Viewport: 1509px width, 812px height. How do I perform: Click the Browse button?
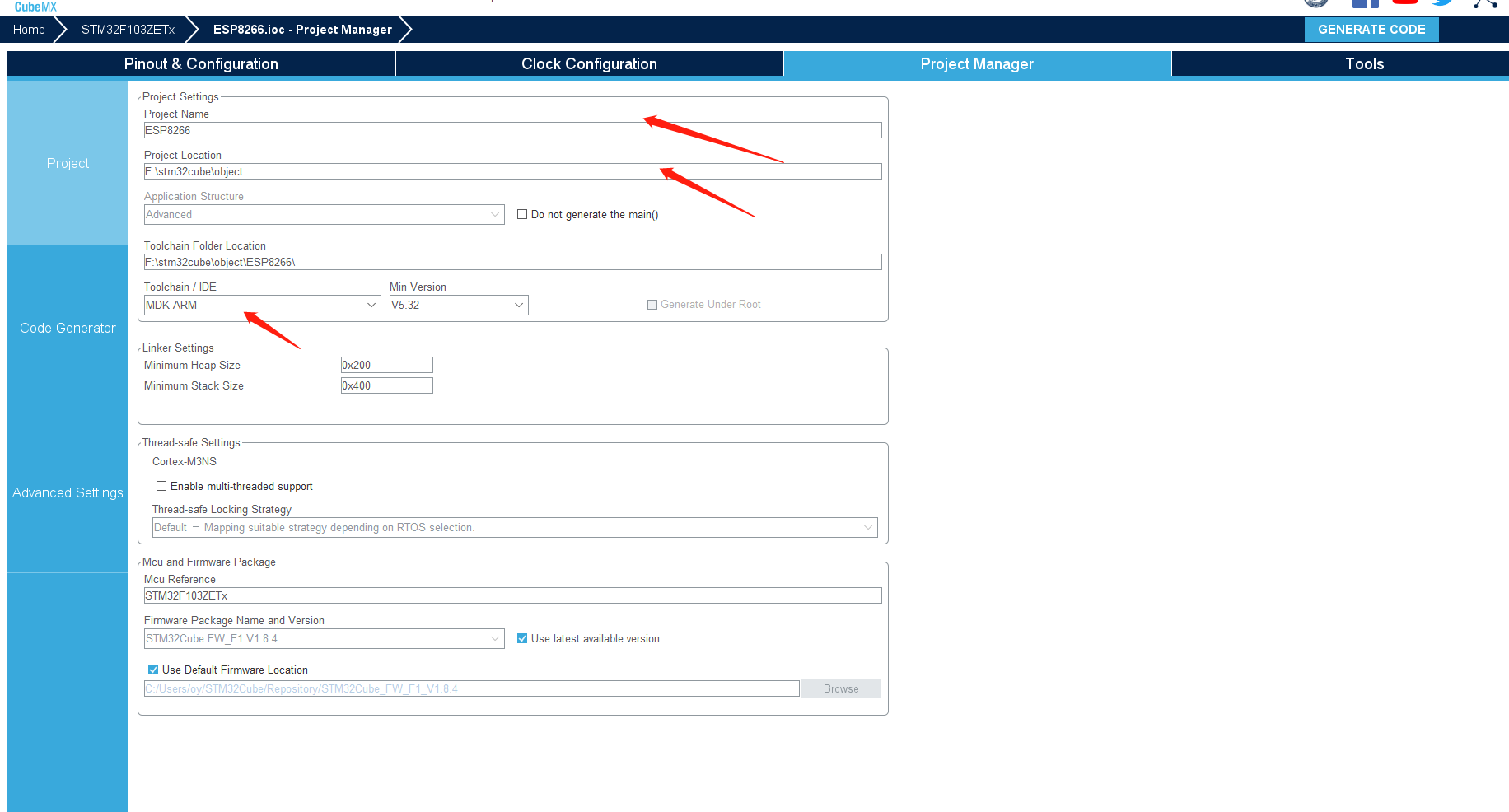coord(841,688)
